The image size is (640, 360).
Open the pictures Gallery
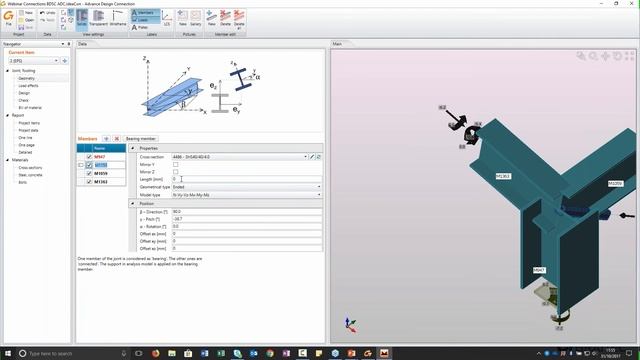point(196,18)
